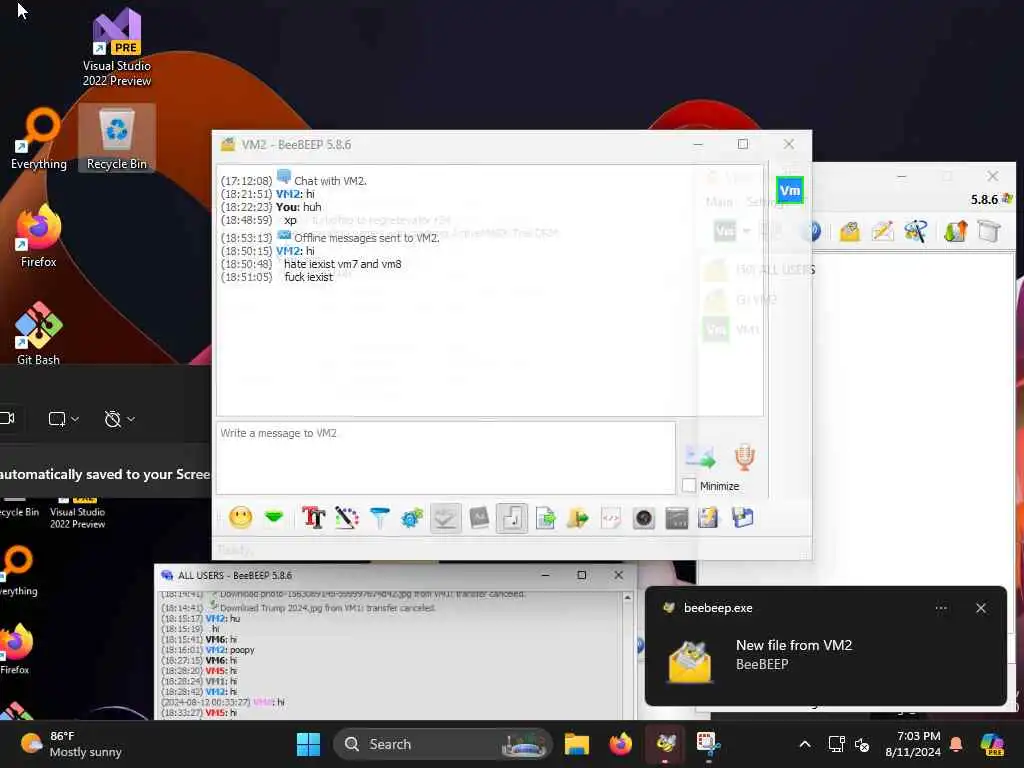Screen dimensions: 1024x768
Task: Click the yellow question-mark note icon
Action: click(x=709, y=519)
